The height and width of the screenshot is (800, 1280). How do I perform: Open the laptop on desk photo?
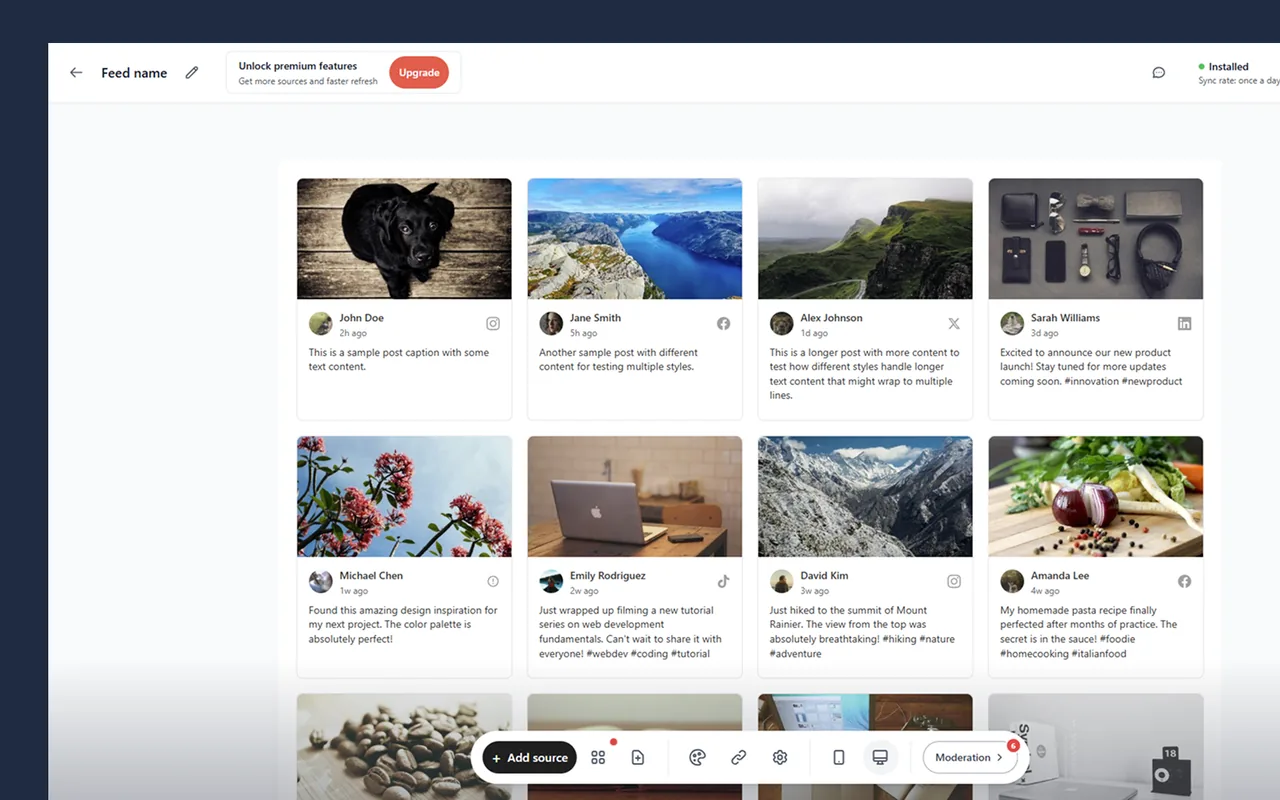click(x=635, y=497)
